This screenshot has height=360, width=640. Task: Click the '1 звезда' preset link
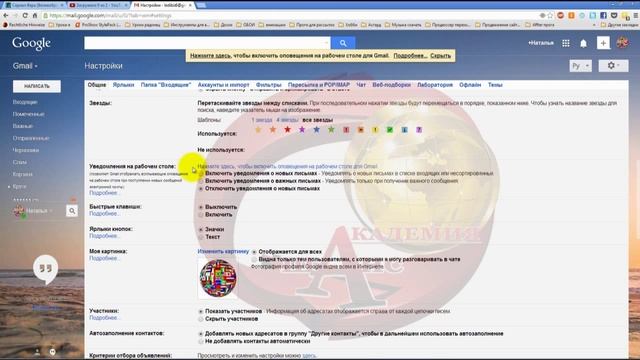(x=262, y=120)
